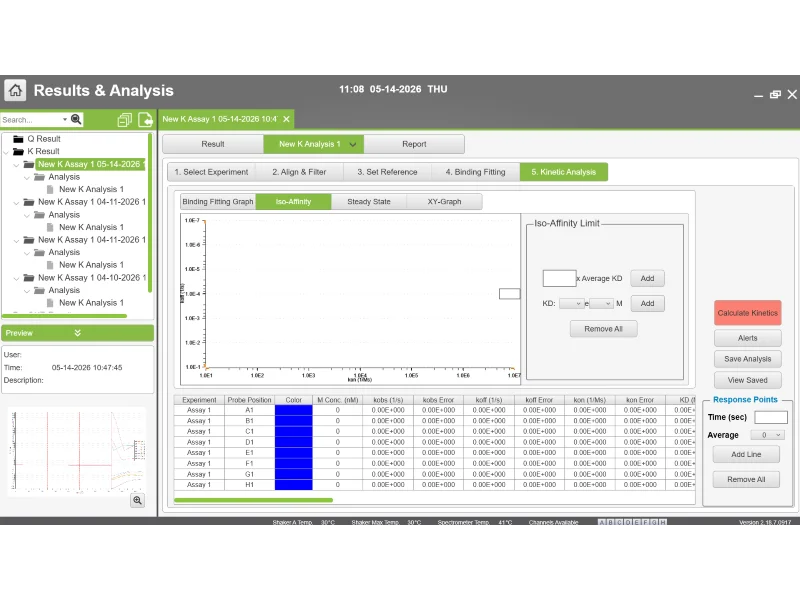Screen dimensions: 800x600
Task: Open the XY-Graph tab
Action: 444,202
